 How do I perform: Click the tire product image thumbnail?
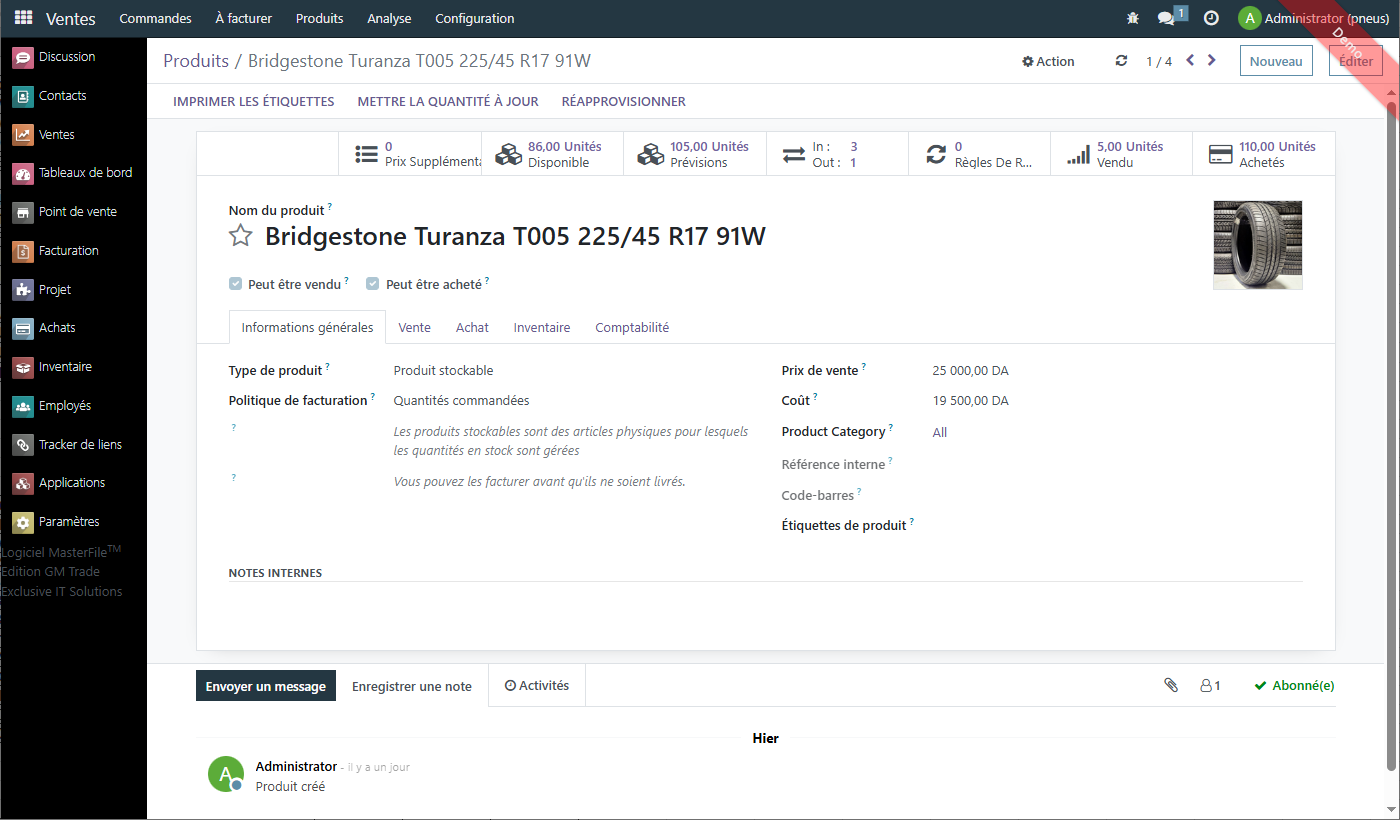tap(1258, 245)
